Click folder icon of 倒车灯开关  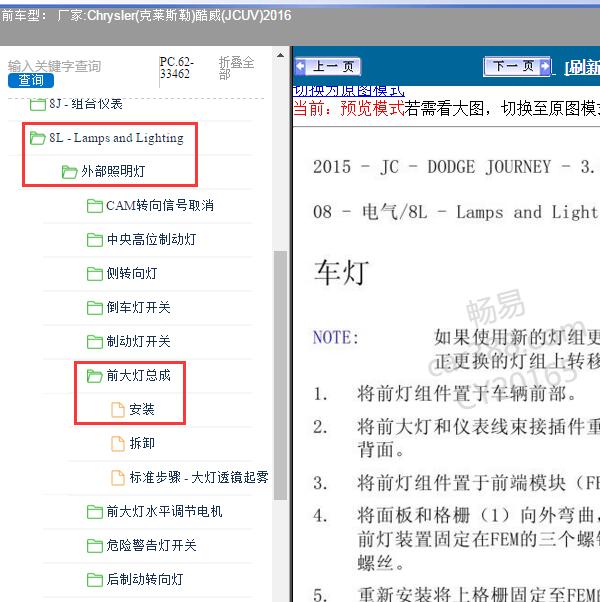coord(94,308)
